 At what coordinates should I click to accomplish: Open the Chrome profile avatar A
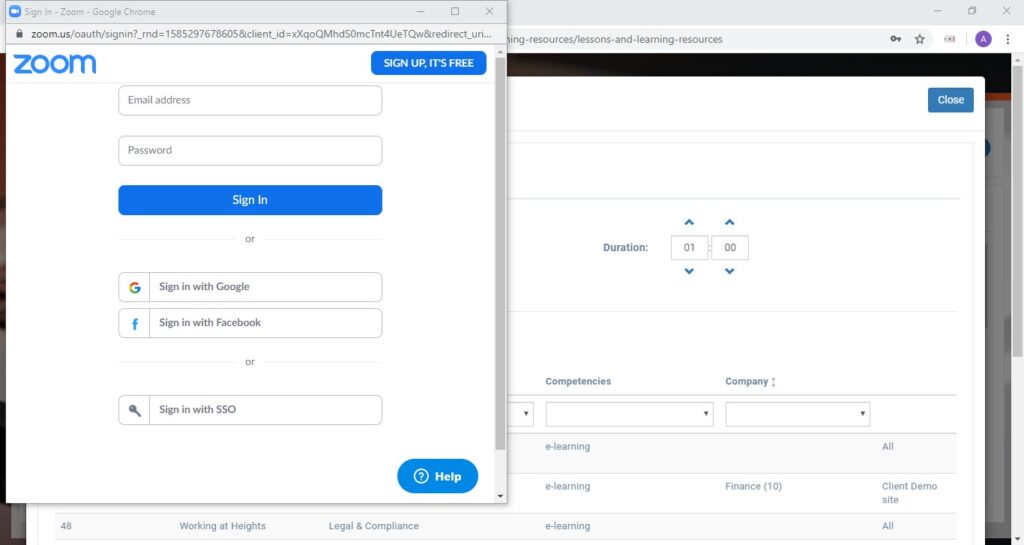(x=983, y=39)
